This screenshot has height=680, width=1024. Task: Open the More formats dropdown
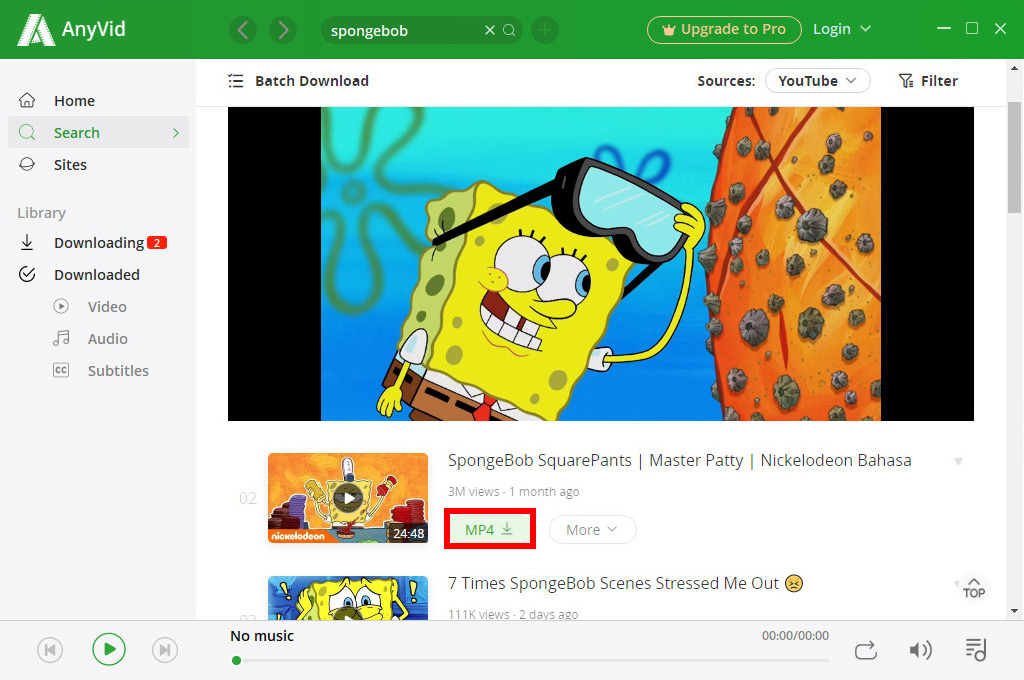[x=592, y=530]
